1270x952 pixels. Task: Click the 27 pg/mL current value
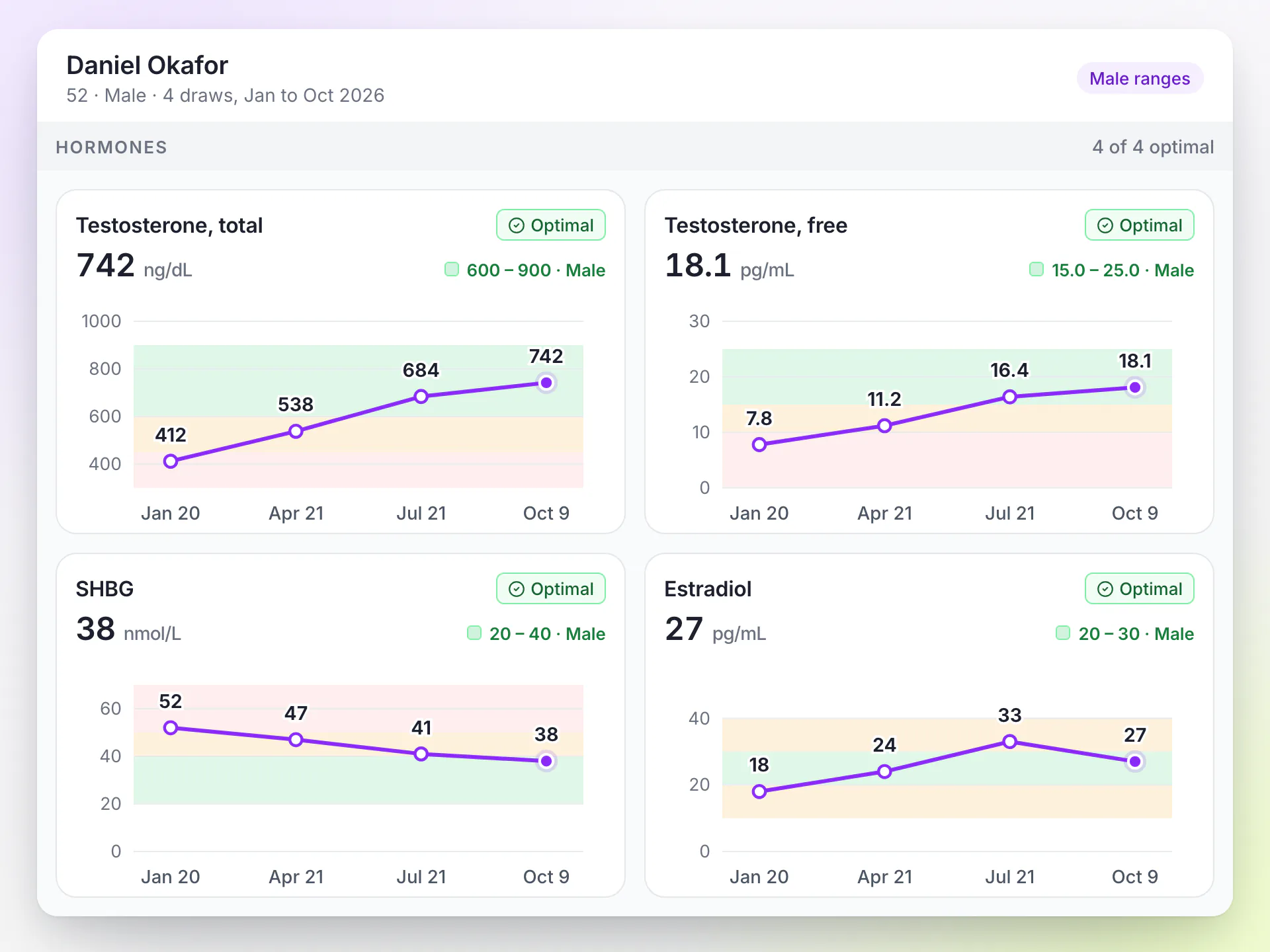(716, 629)
